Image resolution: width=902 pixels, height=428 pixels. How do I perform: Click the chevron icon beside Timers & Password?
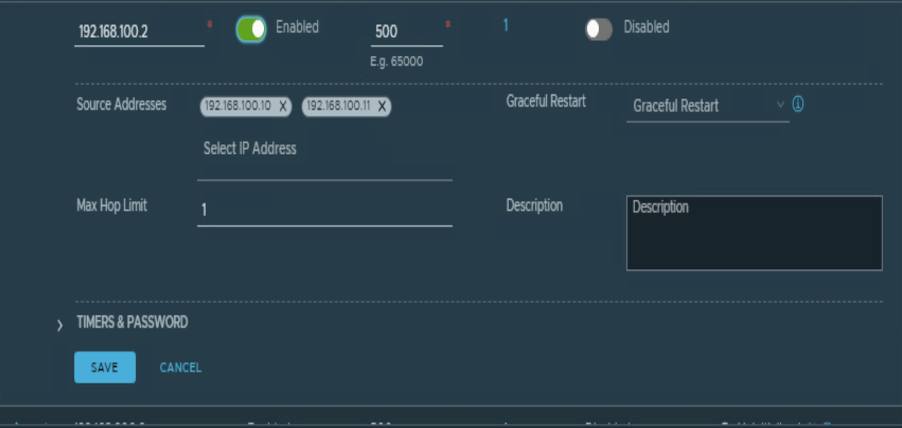click(x=60, y=325)
